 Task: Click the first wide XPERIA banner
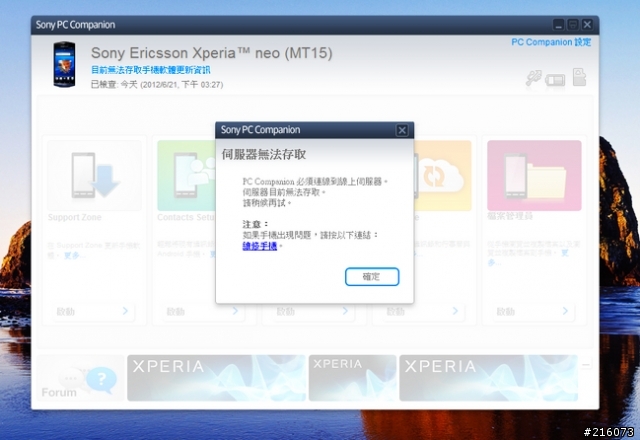point(216,378)
